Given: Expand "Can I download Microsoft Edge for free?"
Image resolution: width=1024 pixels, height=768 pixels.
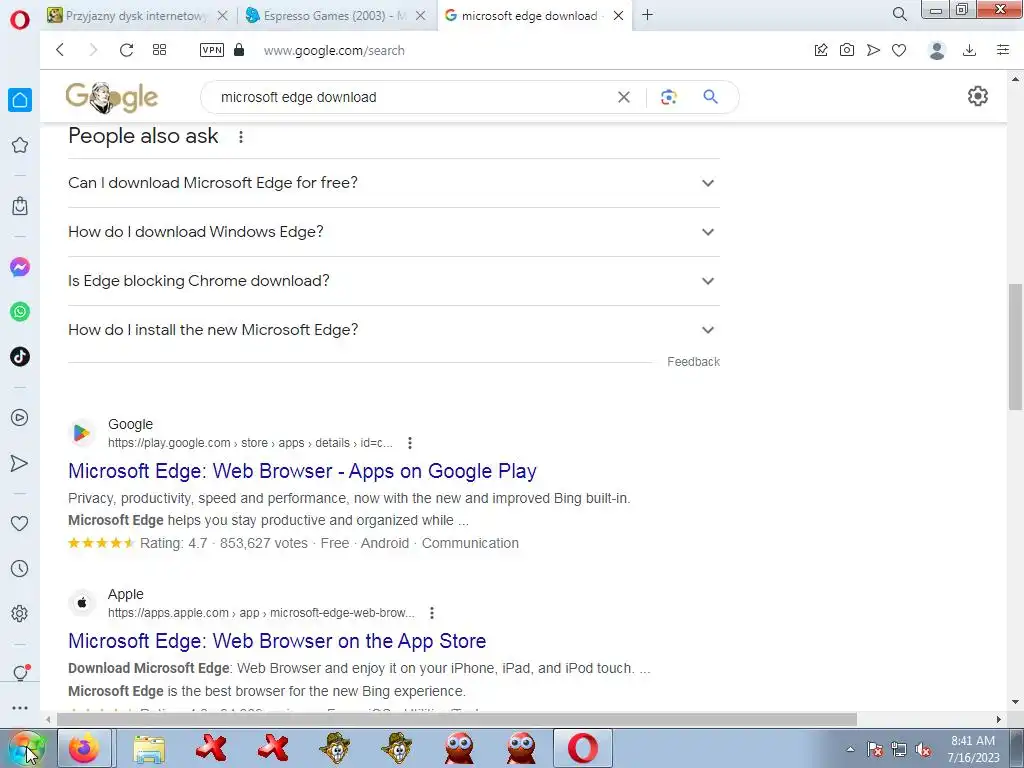Looking at the screenshot, I should coord(394,183).
